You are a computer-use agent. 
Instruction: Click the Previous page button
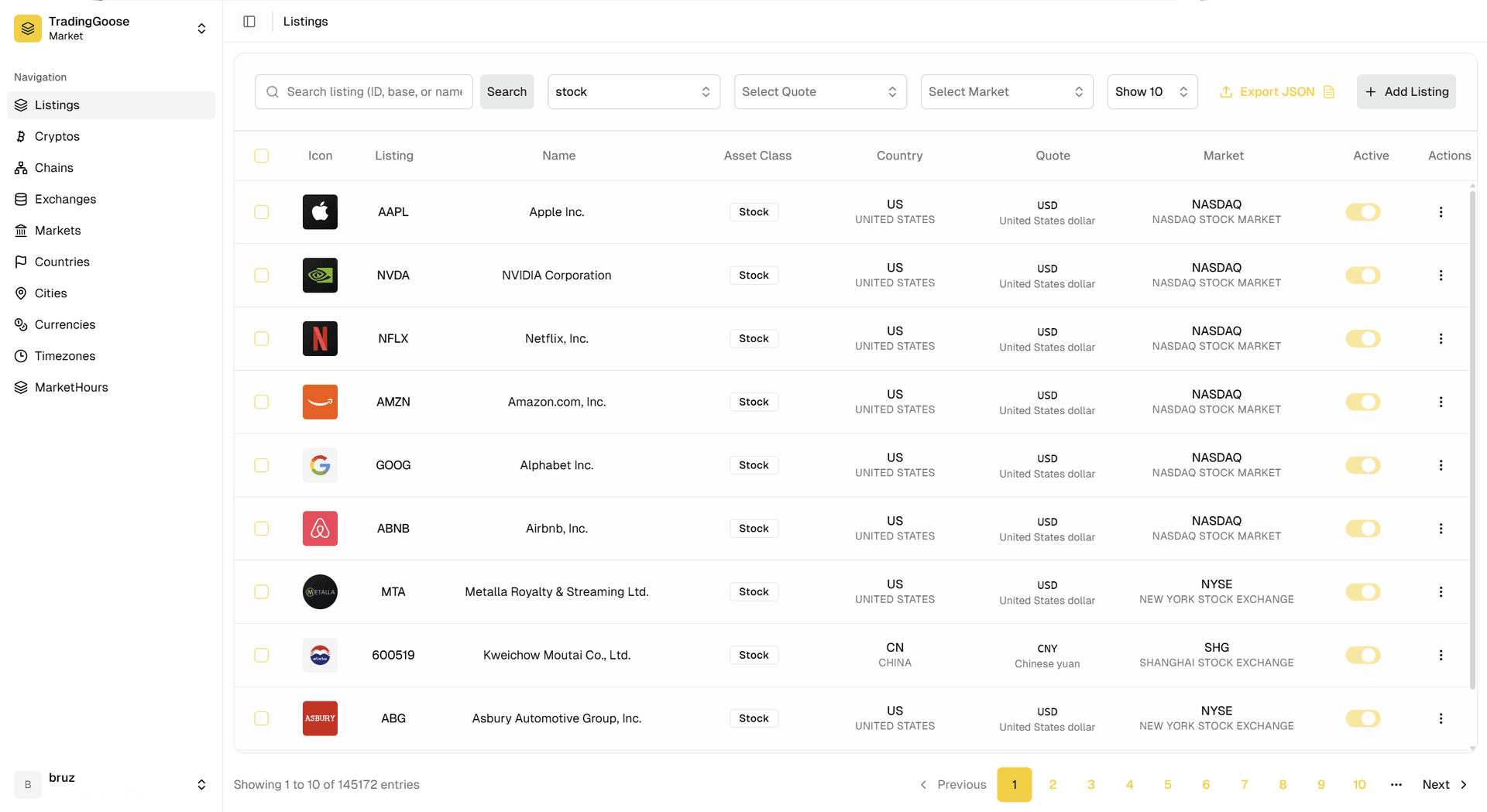pos(953,785)
